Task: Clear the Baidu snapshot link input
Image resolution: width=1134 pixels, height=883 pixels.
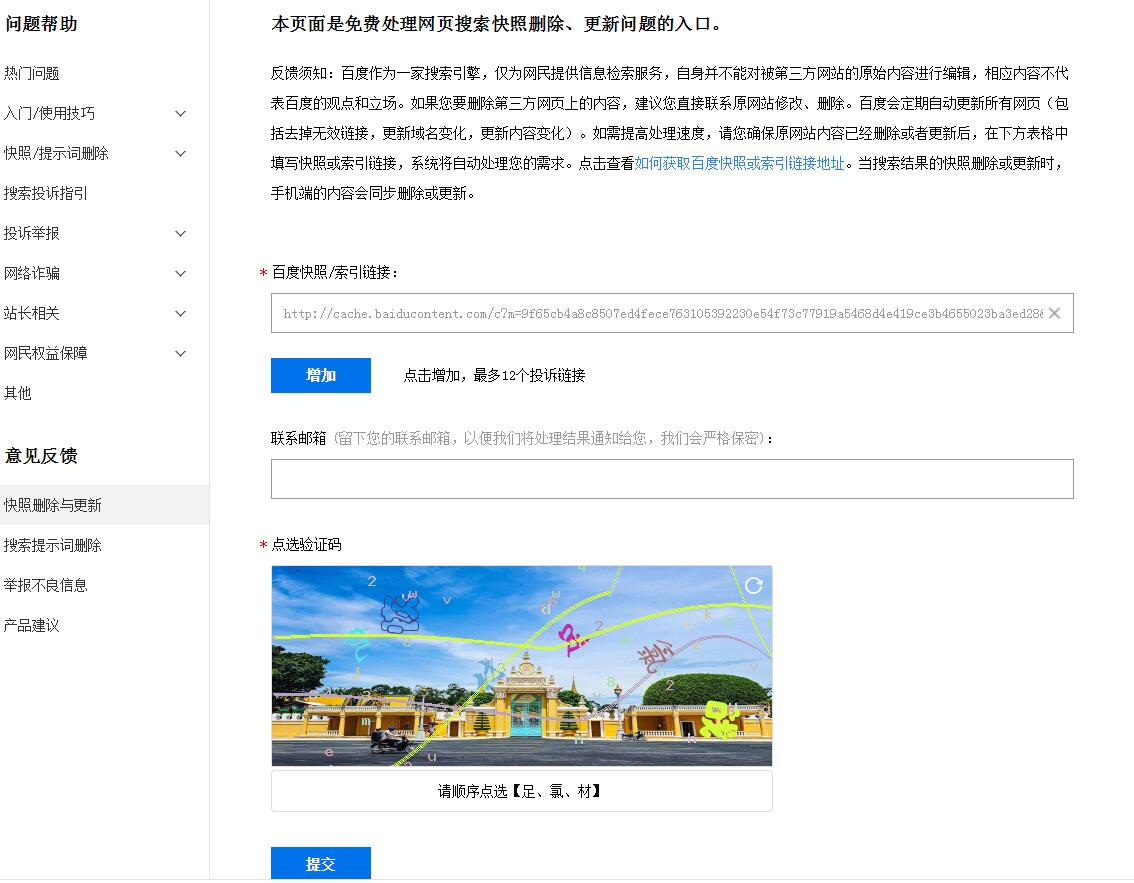Action: [x=1055, y=313]
